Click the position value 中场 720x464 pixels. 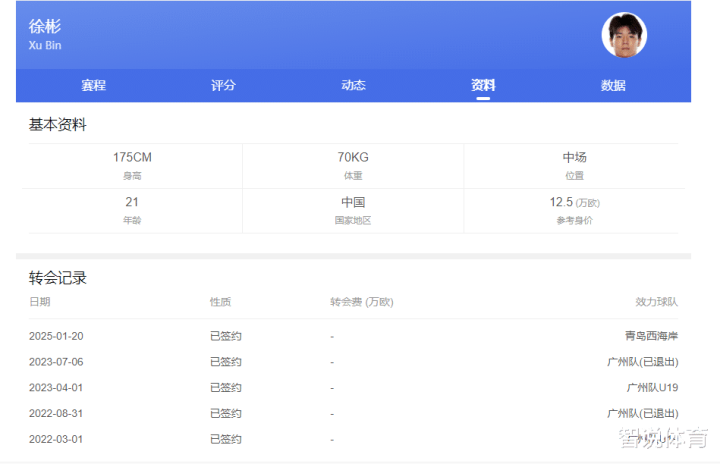tap(574, 157)
